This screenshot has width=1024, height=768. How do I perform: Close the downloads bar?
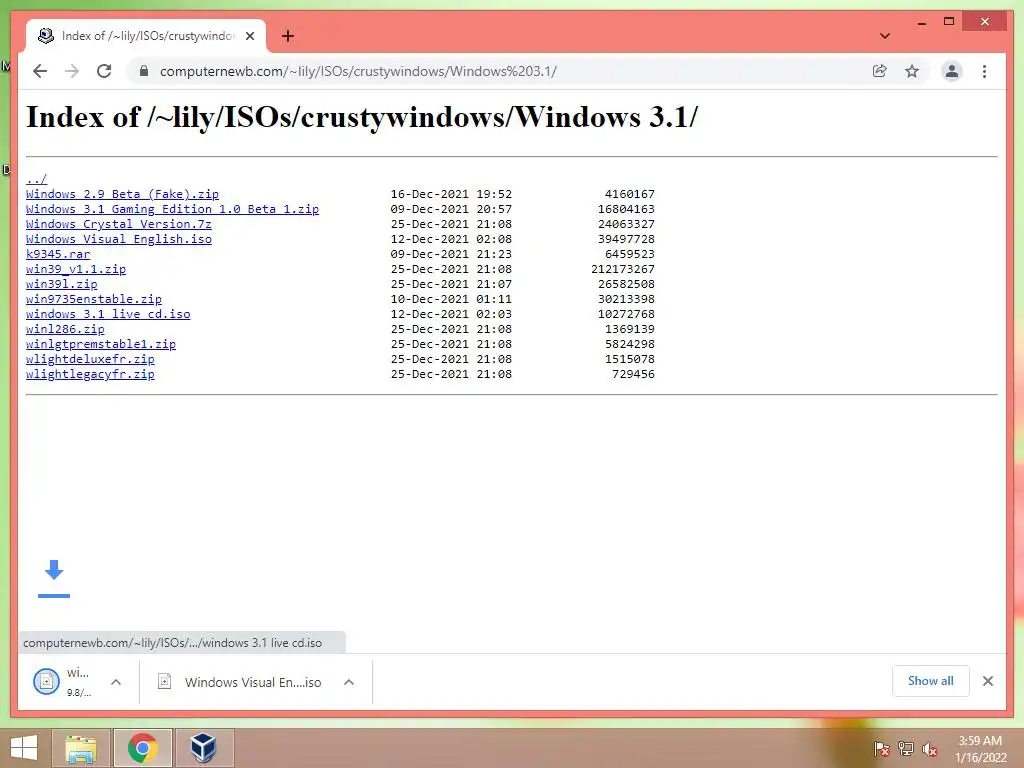988,681
